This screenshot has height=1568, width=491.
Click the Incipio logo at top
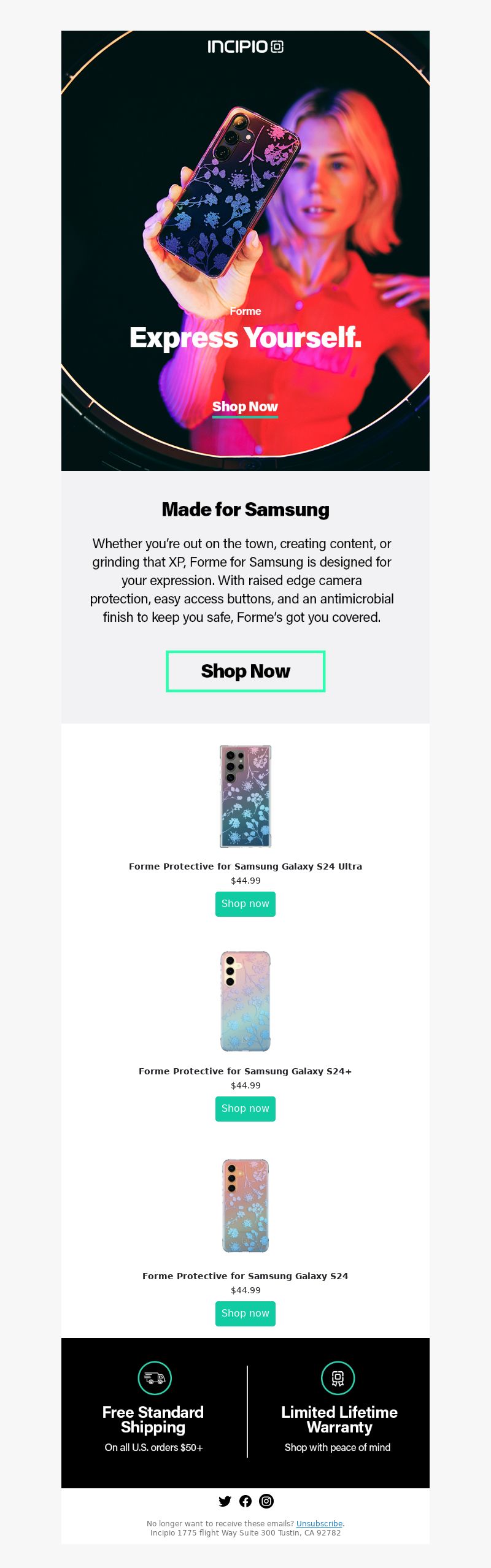pos(245,47)
